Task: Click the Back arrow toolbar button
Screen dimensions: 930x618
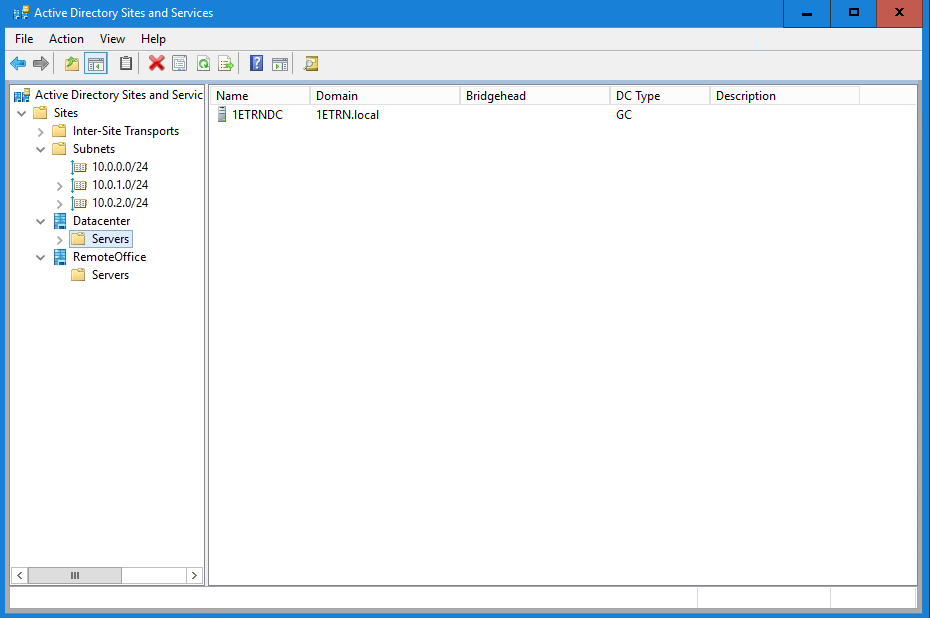Action: click(x=18, y=64)
